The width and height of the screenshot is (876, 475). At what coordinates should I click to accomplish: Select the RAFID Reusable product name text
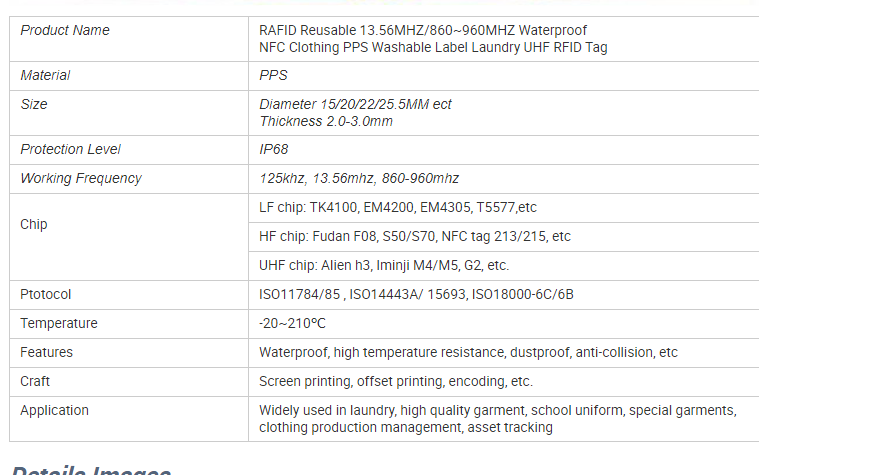pyautogui.click(x=433, y=39)
